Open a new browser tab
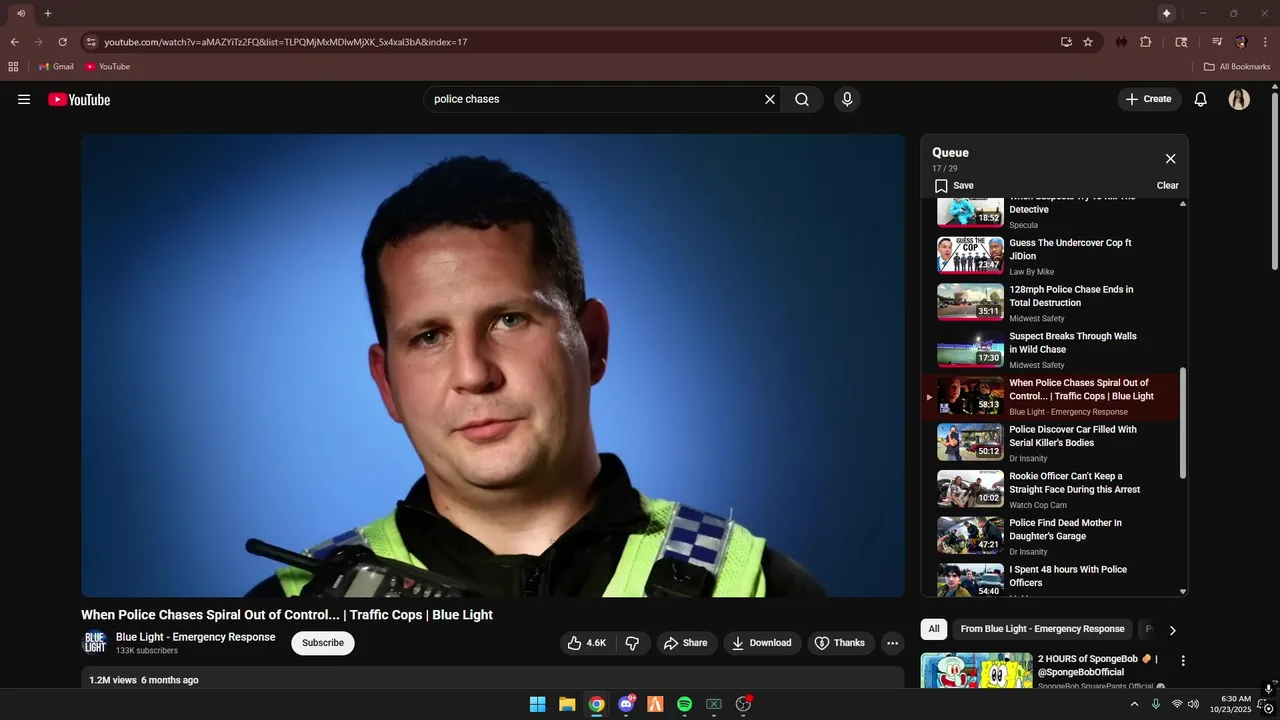The image size is (1280, 720). (x=47, y=13)
